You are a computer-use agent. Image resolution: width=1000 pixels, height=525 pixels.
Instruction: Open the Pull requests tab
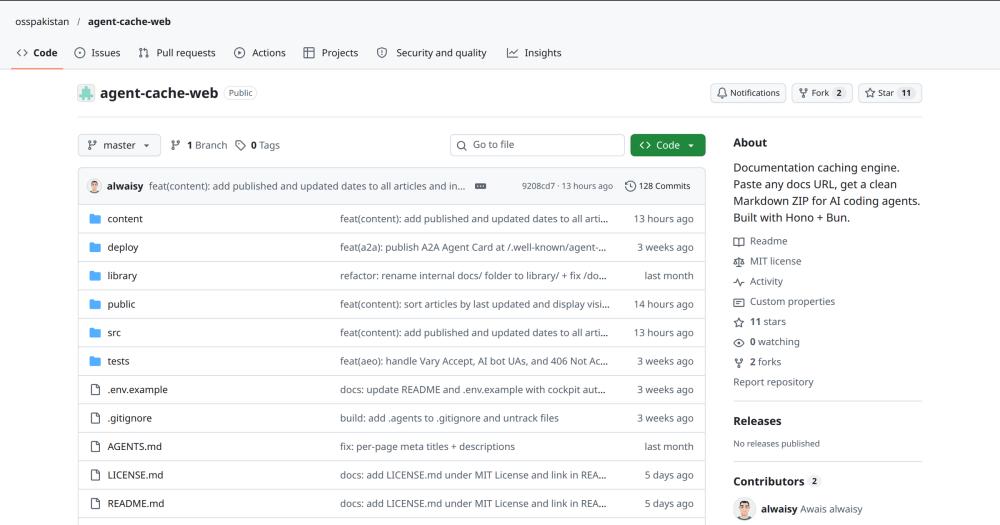coord(177,53)
